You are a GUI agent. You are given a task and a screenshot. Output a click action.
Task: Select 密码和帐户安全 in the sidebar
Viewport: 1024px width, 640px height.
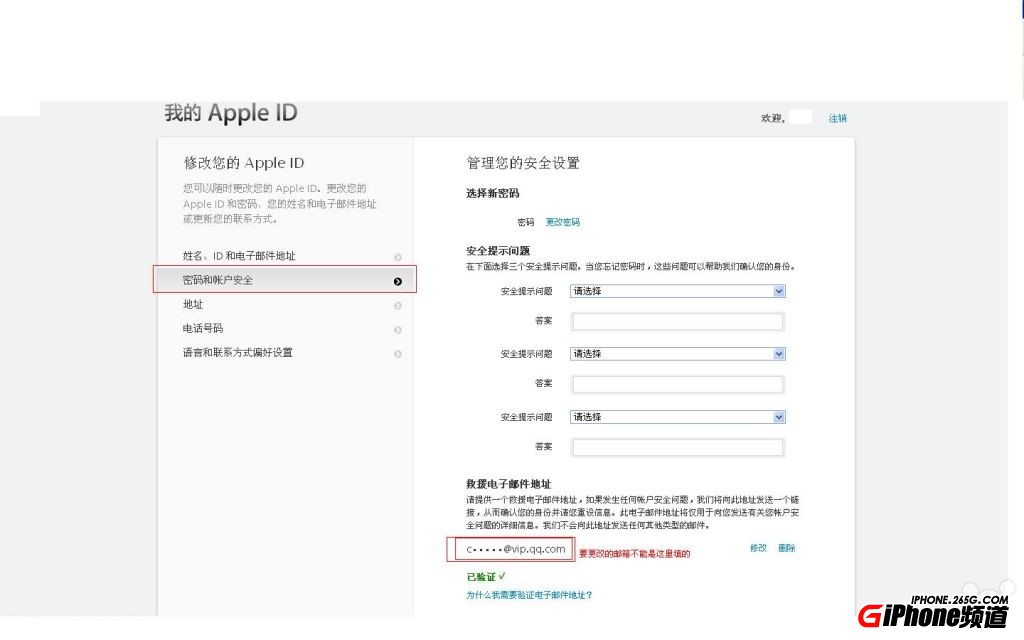220,280
